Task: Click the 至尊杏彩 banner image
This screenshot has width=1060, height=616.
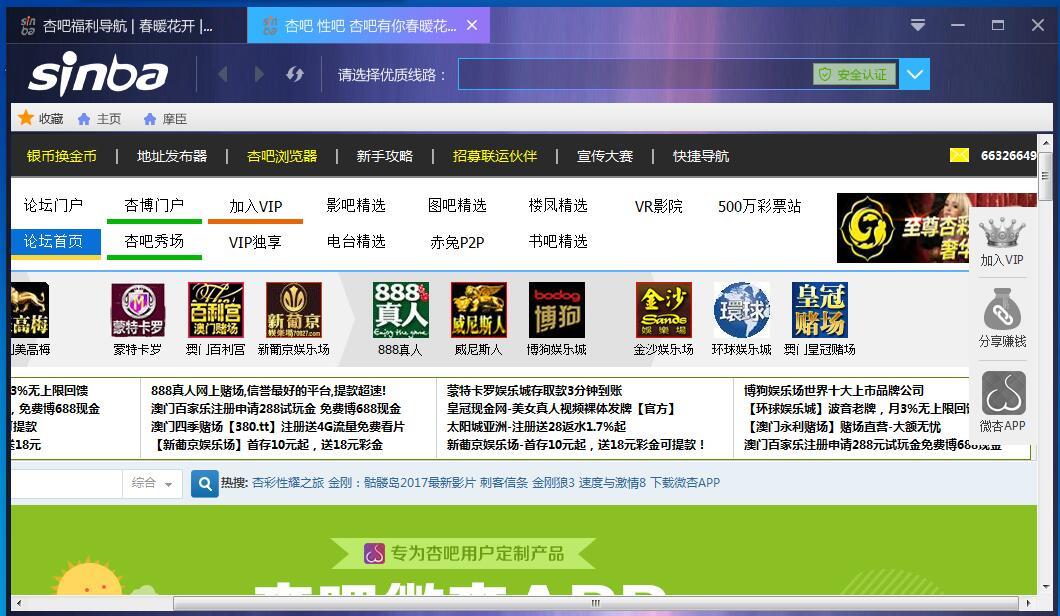Action: click(903, 228)
